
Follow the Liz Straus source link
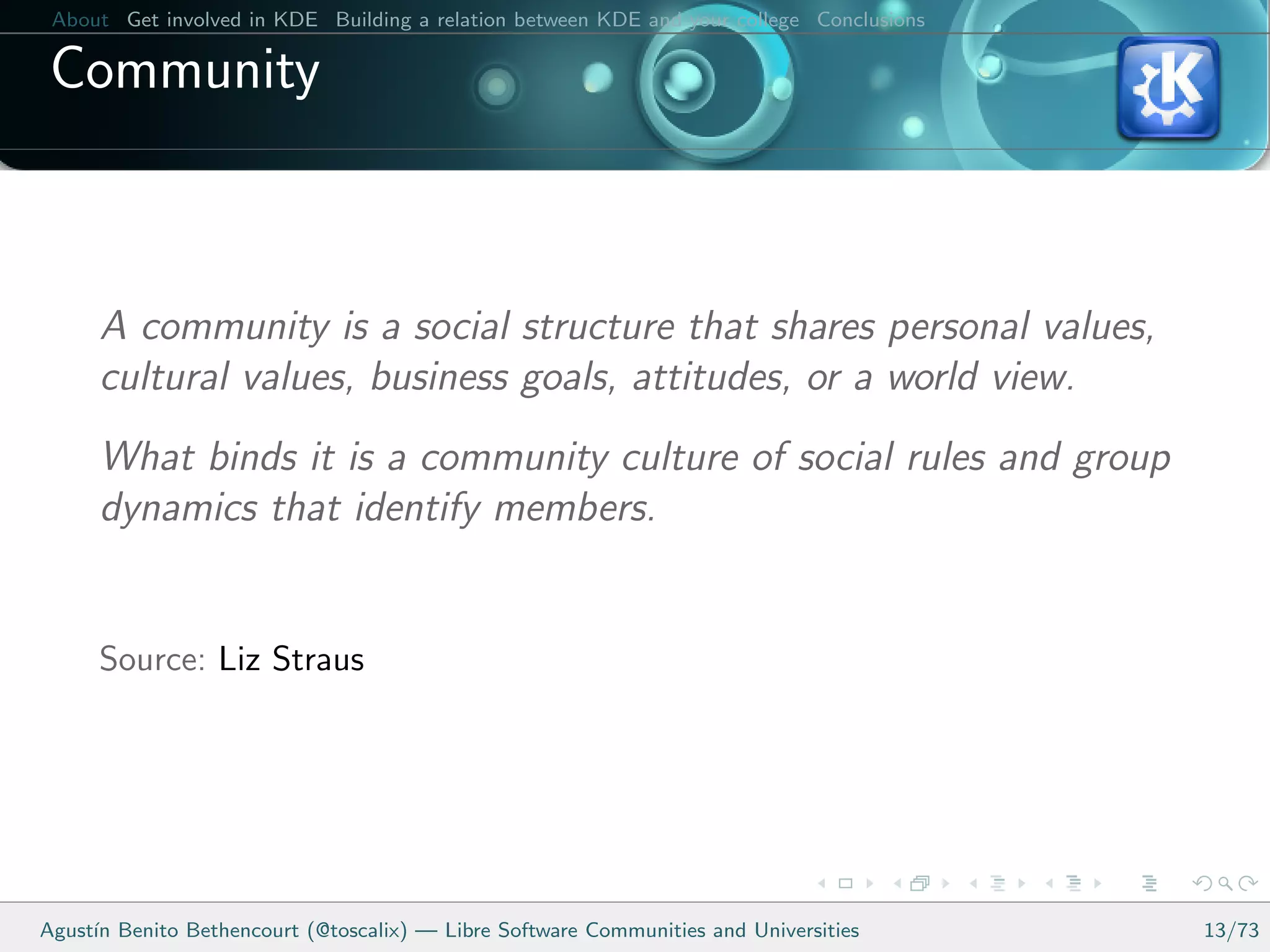[291, 658]
